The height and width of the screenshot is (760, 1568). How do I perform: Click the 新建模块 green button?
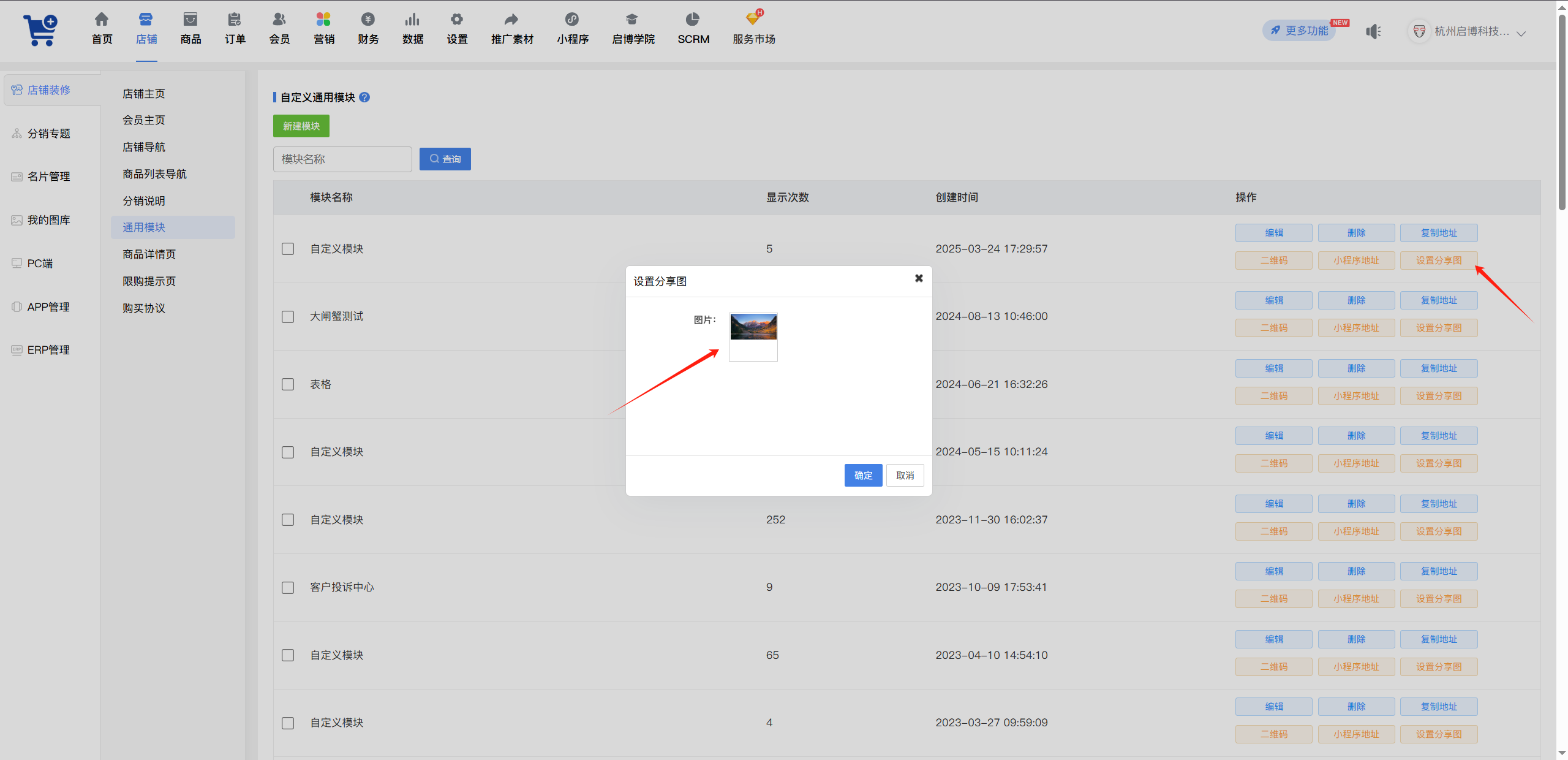tap(301, 126)
